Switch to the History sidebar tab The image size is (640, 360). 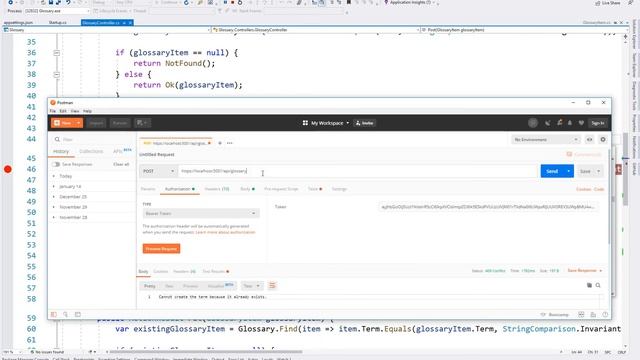tap(61, 151)
